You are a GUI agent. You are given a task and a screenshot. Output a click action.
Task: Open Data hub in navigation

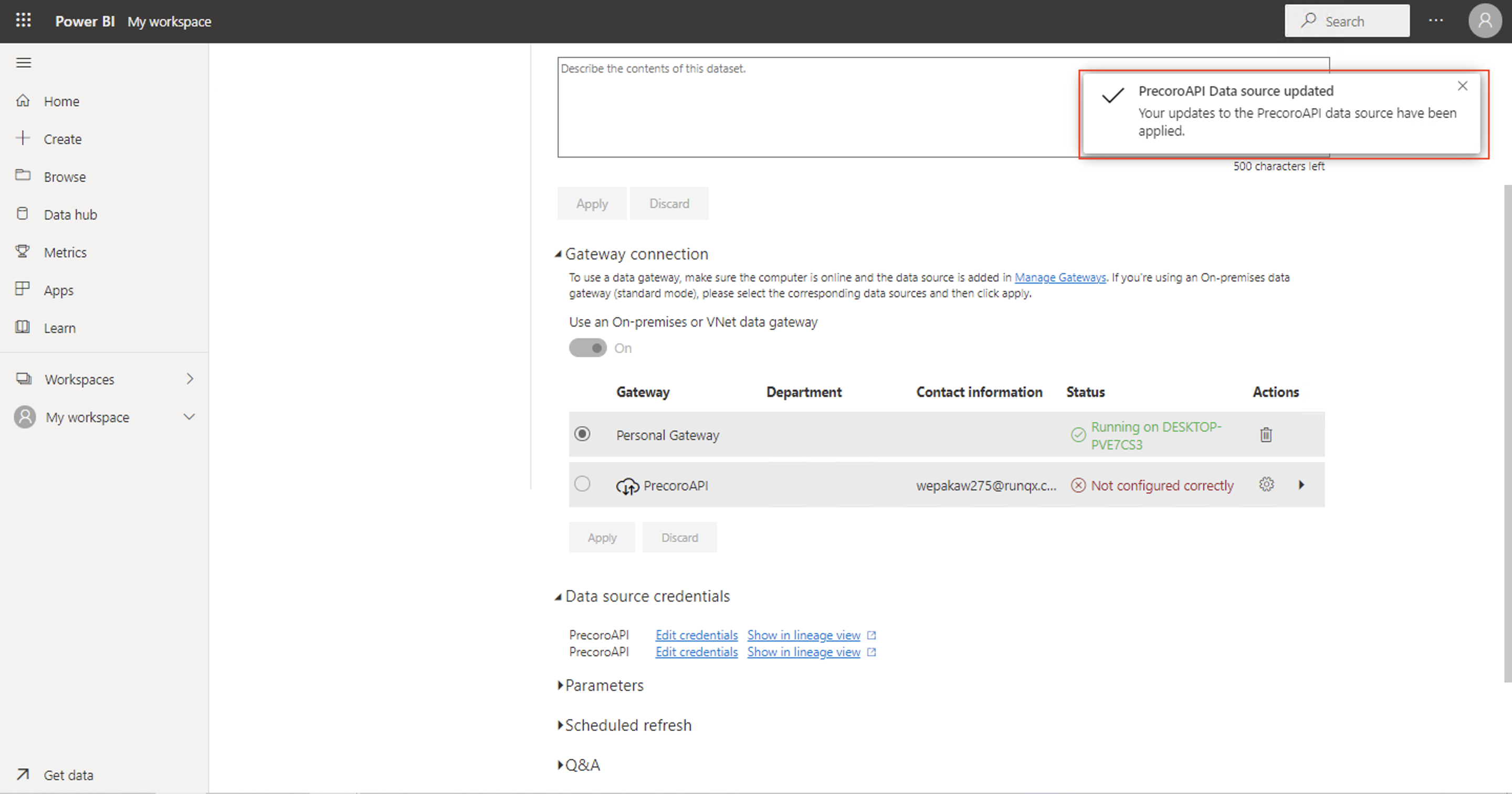tap(70, 214)
